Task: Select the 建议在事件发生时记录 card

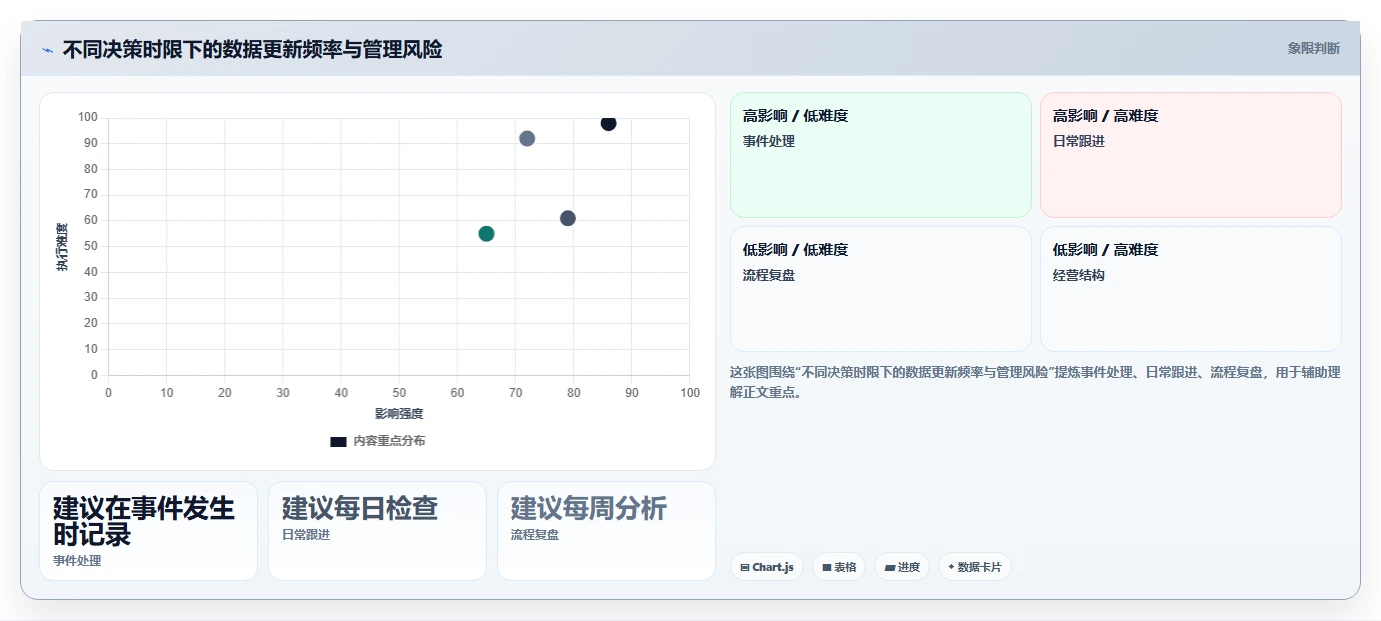Action: coord(148,531)
